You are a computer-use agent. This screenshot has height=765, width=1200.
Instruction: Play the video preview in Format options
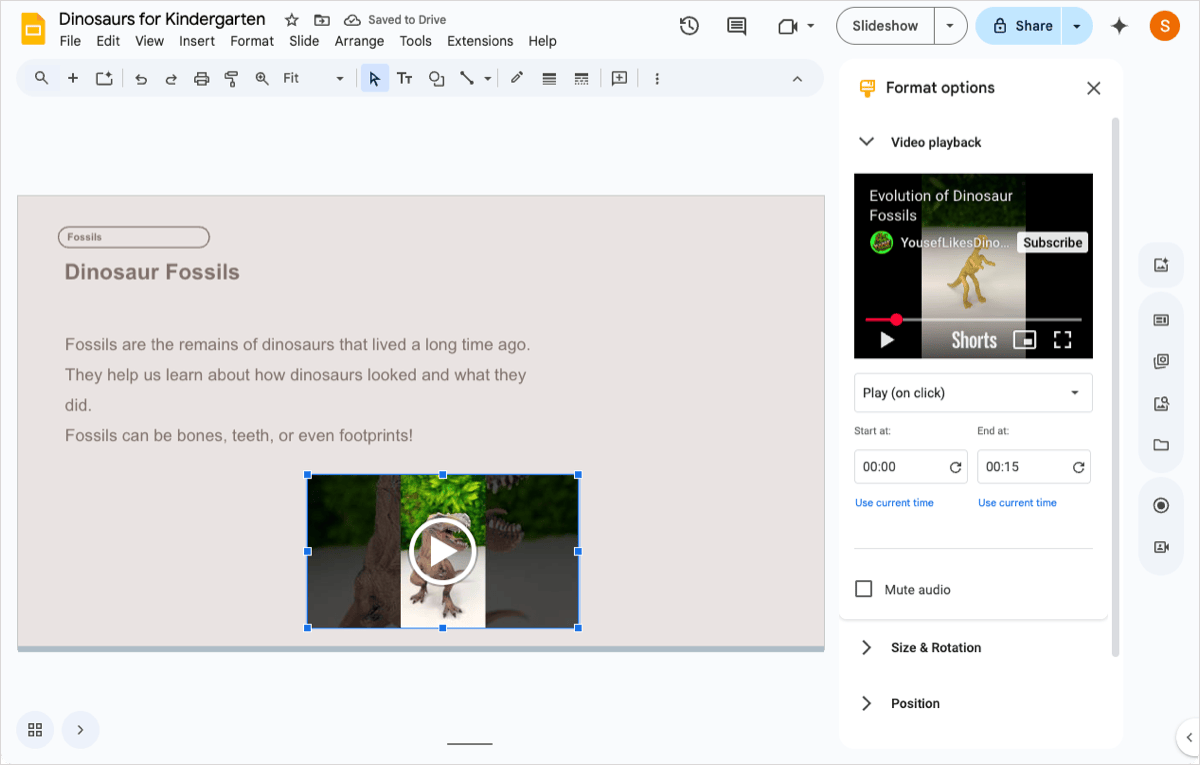pos(886,340)
